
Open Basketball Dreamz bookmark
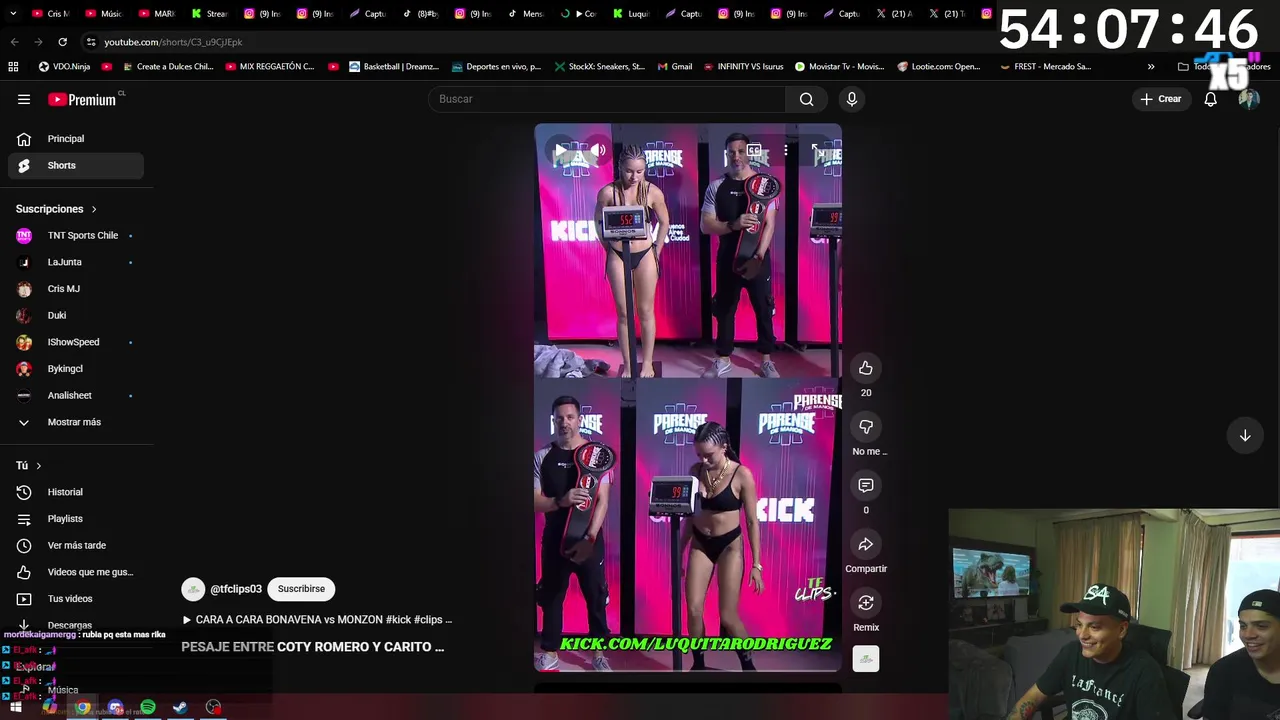(x=393, y=67)
